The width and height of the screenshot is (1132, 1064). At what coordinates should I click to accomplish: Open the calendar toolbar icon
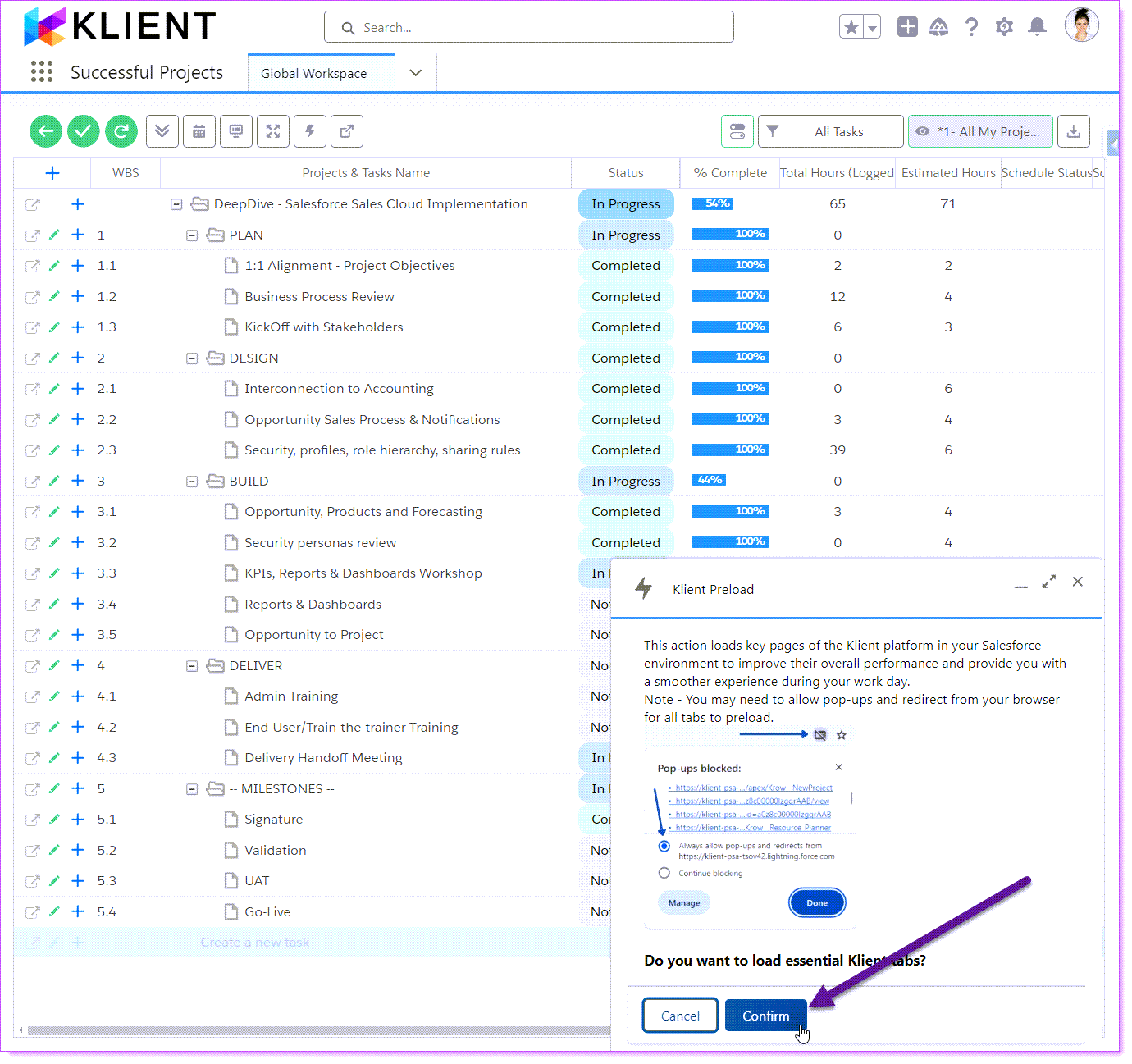click(x=199, y=131)
